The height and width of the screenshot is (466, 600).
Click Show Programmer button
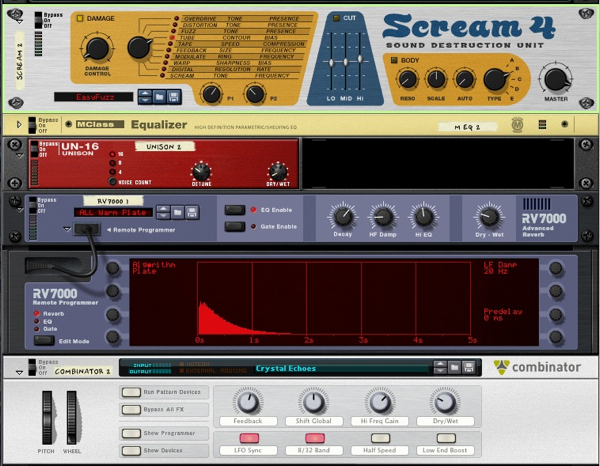click(x=131, y=433)
